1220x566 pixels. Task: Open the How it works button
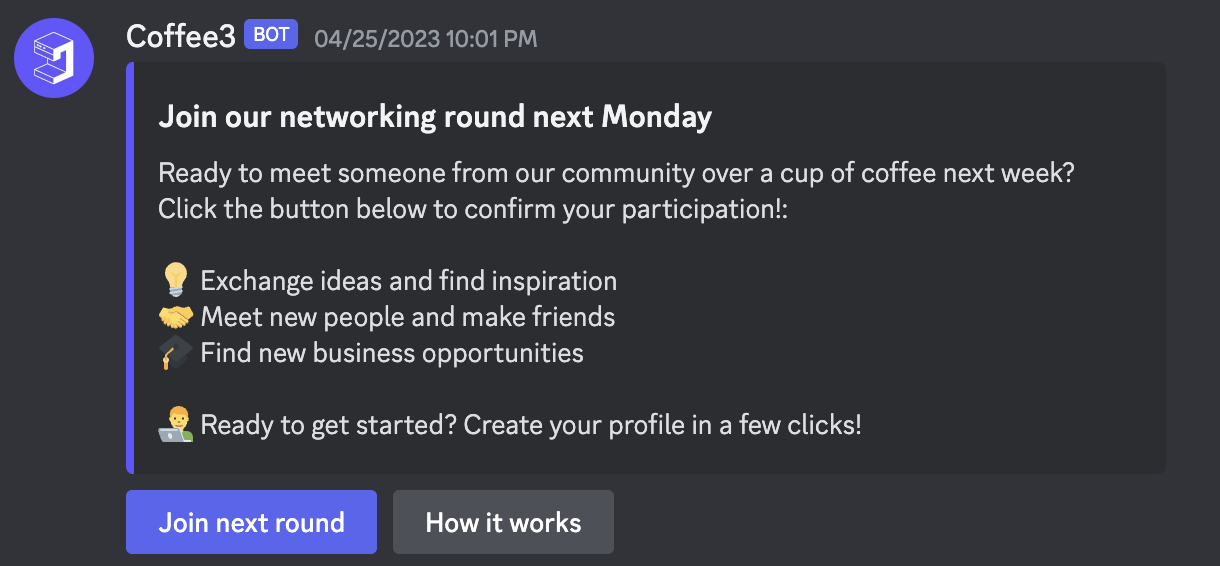pos(503,522)
